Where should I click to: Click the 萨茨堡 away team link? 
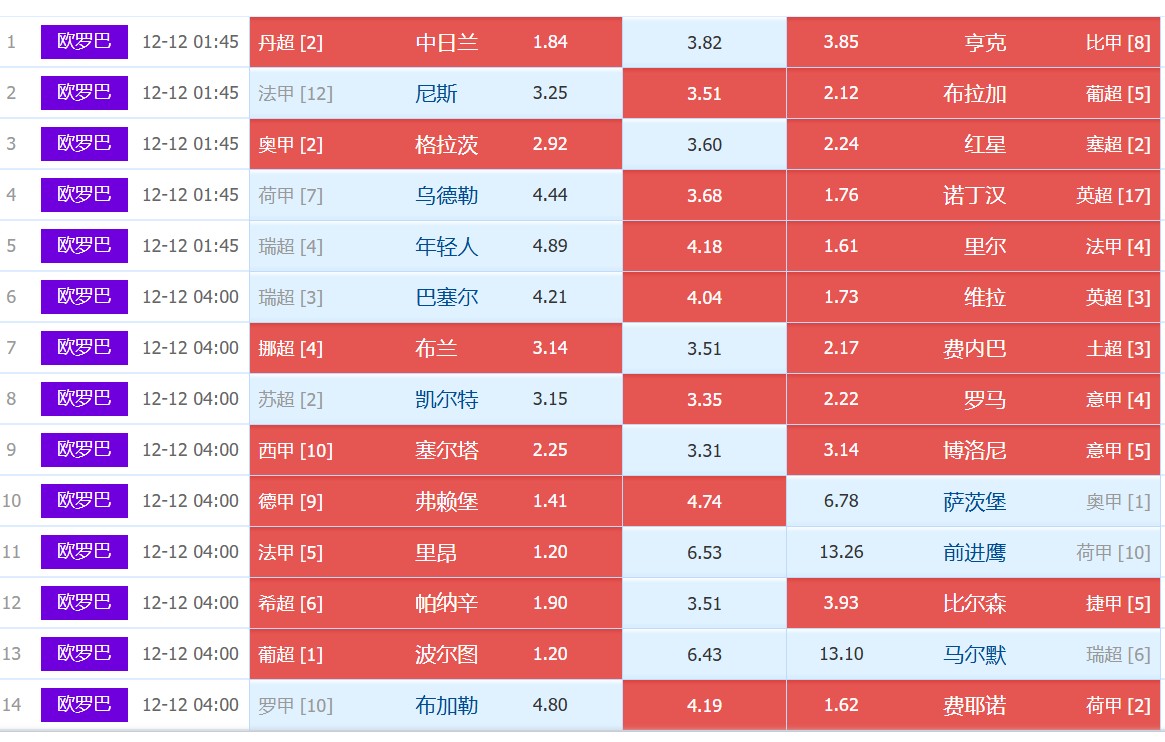point(975,501)
